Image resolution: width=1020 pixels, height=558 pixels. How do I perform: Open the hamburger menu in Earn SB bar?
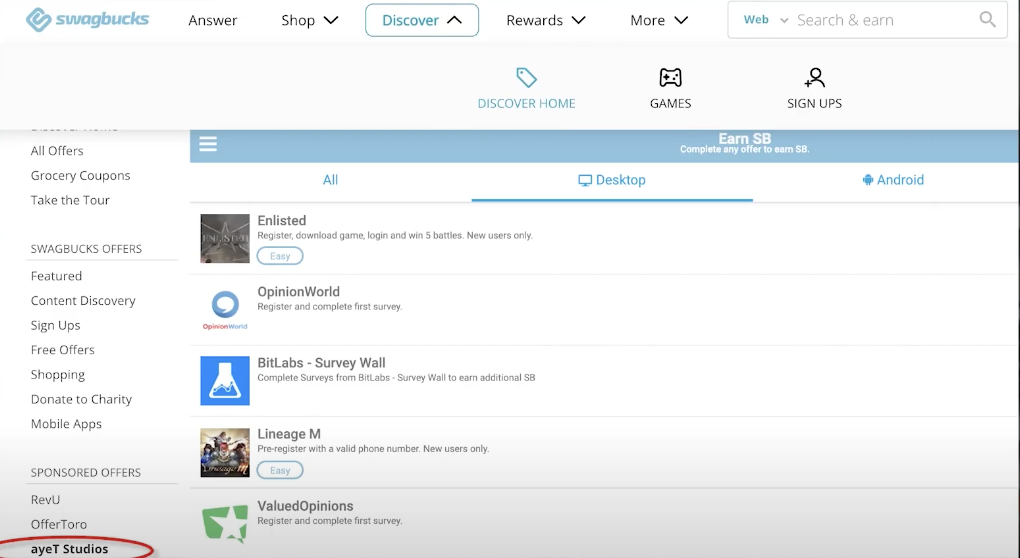pyautogui.click(x=208, y=144)
